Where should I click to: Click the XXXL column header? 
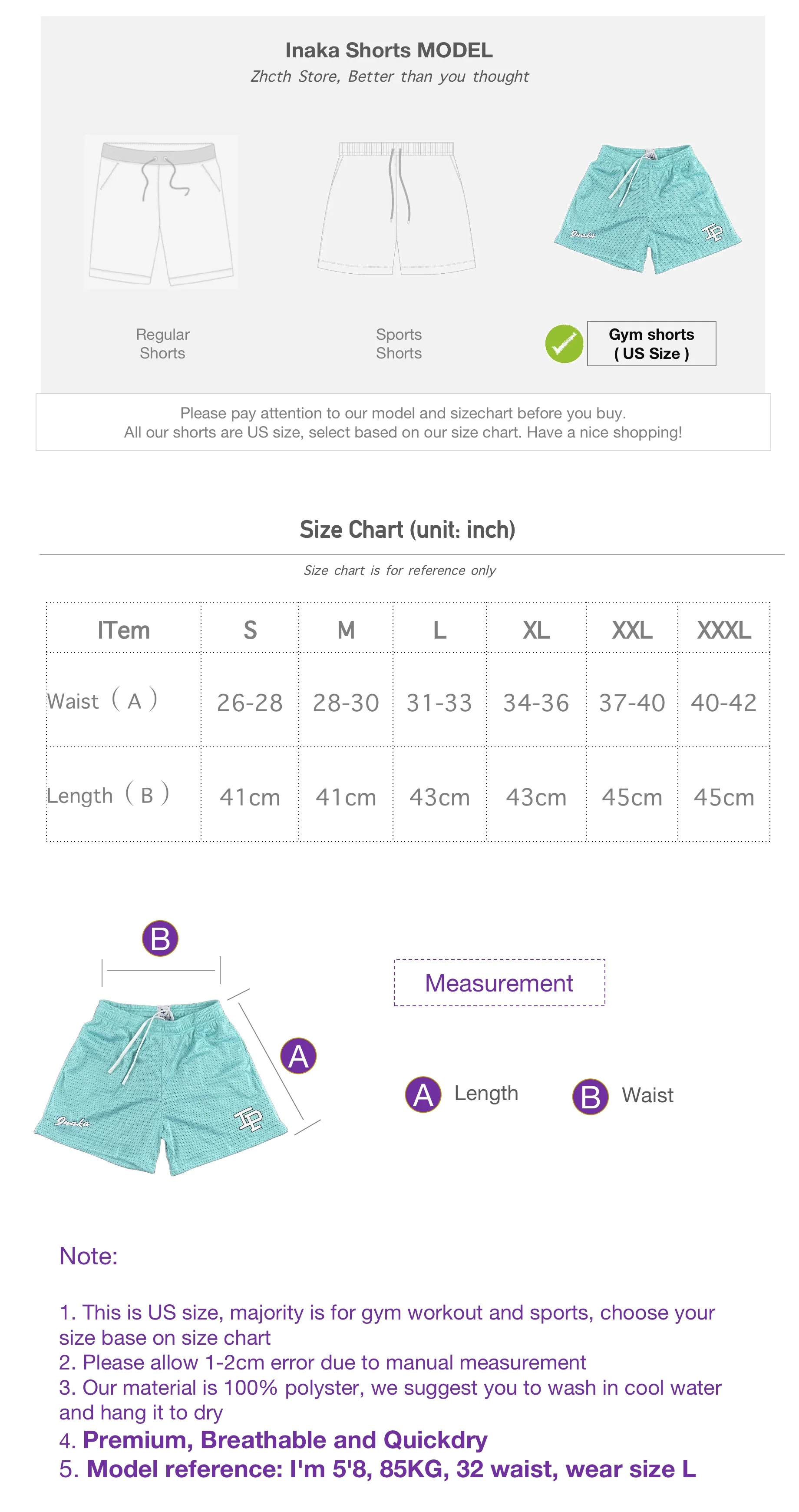point(724,630)
